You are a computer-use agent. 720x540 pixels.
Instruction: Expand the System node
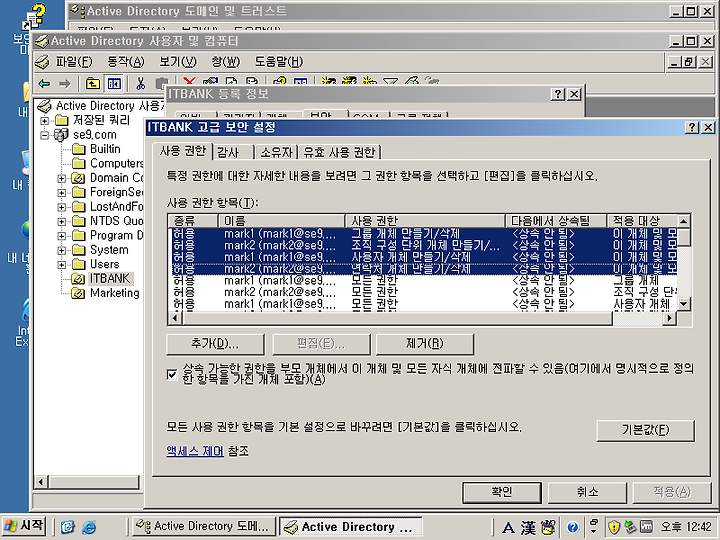click(62, 250)
